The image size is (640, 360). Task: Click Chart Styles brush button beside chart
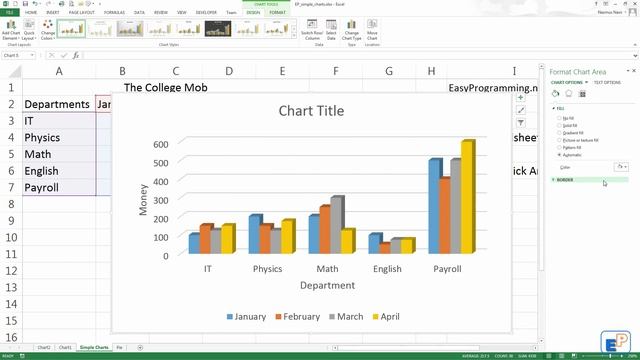(x=520, y=110)
